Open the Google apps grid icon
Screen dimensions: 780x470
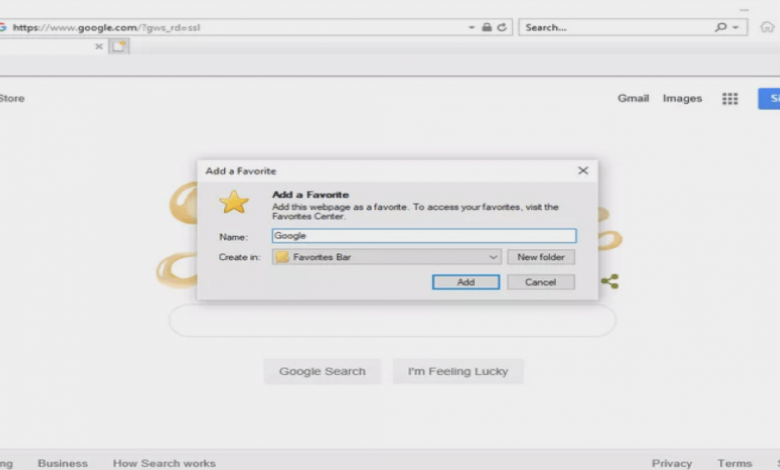click(x=730, y=98)
